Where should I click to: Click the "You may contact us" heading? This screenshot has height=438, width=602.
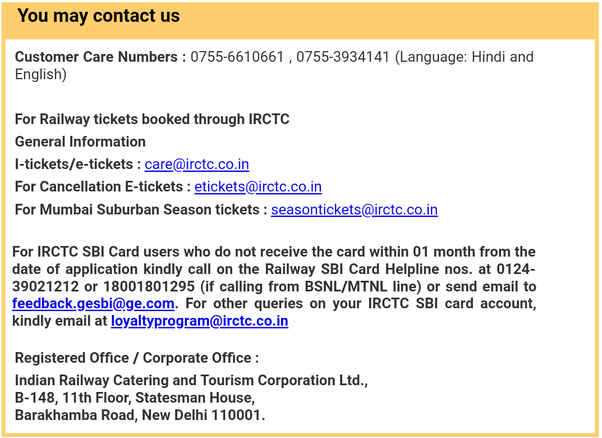click(x=99, y=16)
